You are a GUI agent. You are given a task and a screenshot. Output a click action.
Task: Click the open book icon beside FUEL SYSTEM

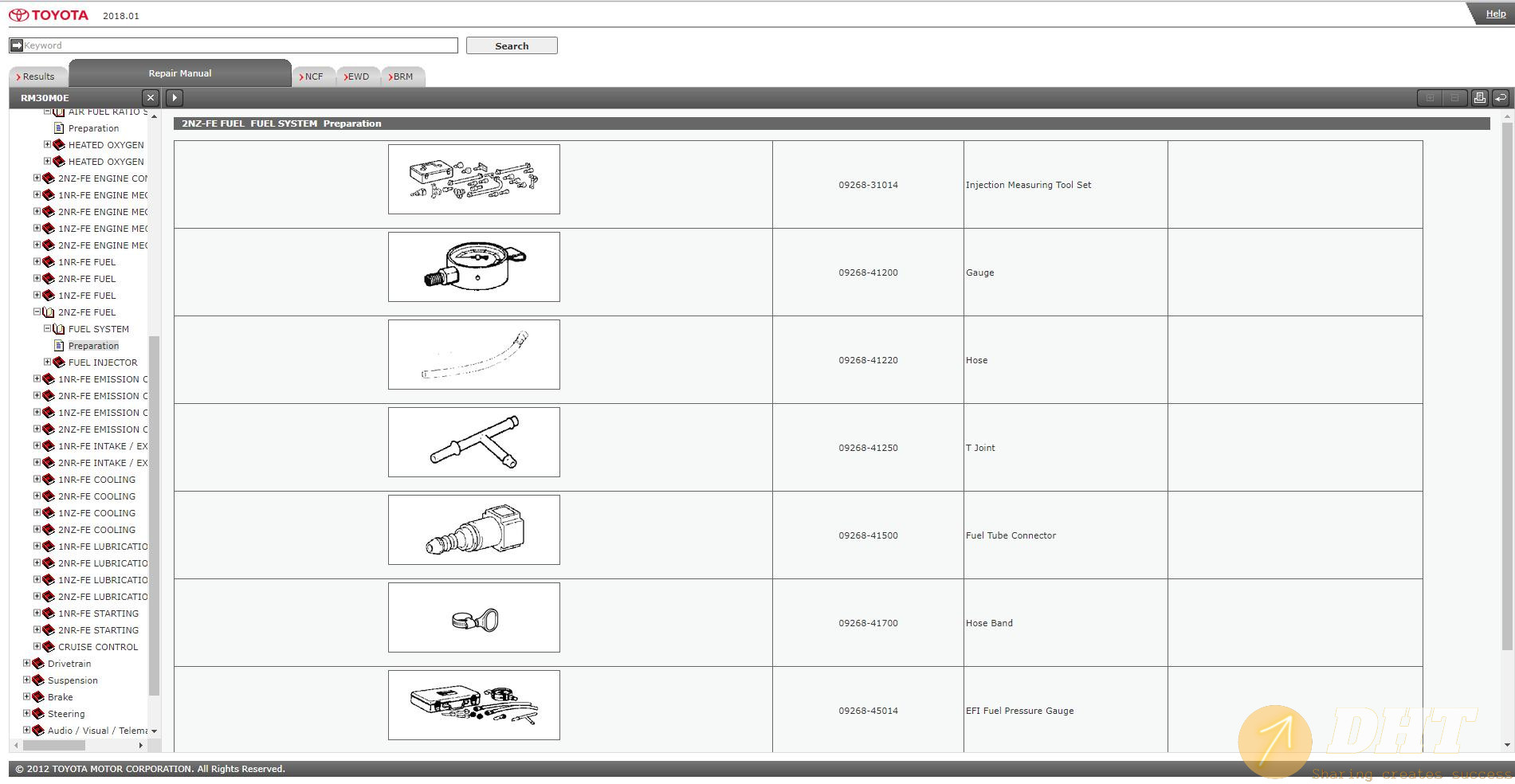click(x=59, y=329)
